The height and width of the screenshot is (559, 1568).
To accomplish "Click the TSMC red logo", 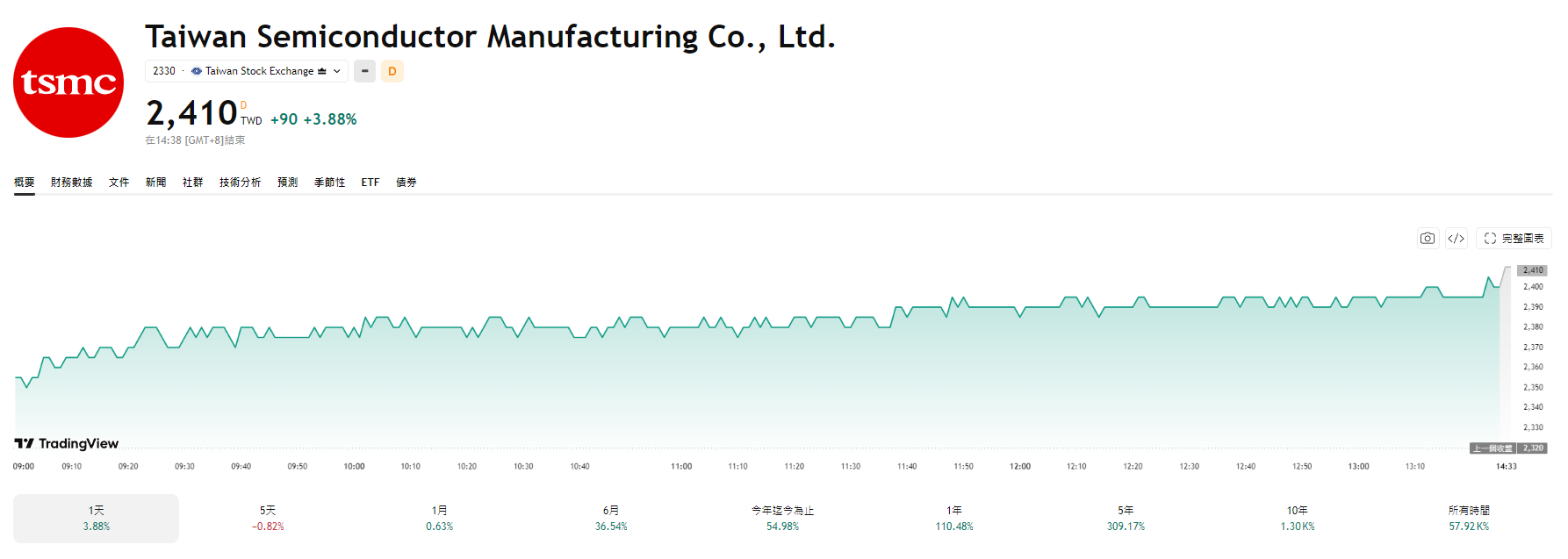I will (68, 82).
